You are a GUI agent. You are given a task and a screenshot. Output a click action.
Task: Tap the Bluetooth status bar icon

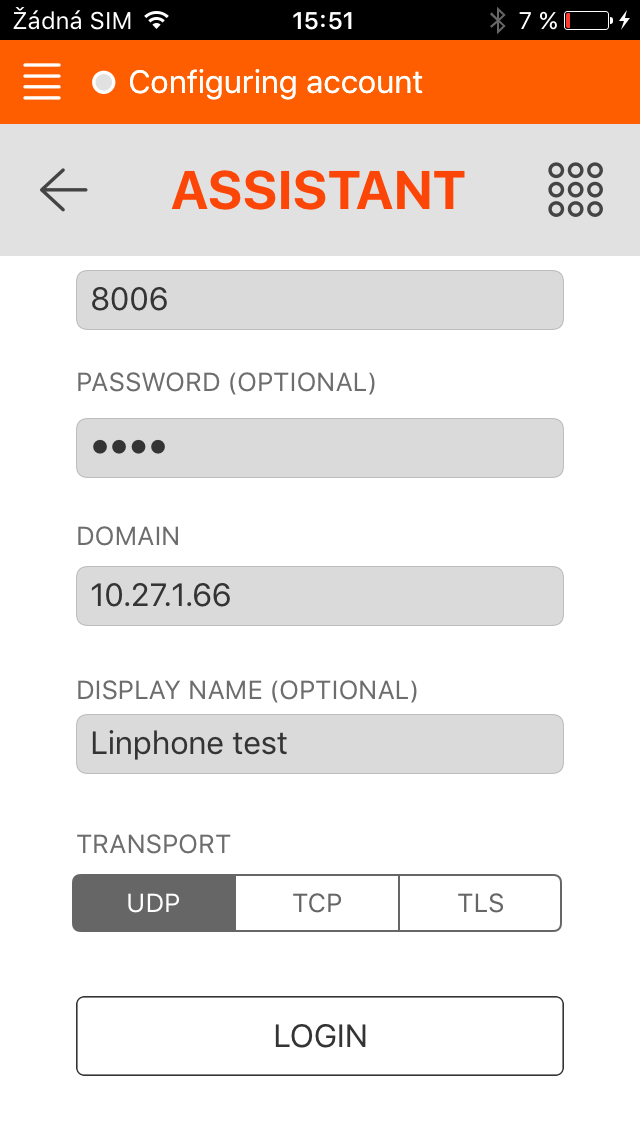point(497,20)
